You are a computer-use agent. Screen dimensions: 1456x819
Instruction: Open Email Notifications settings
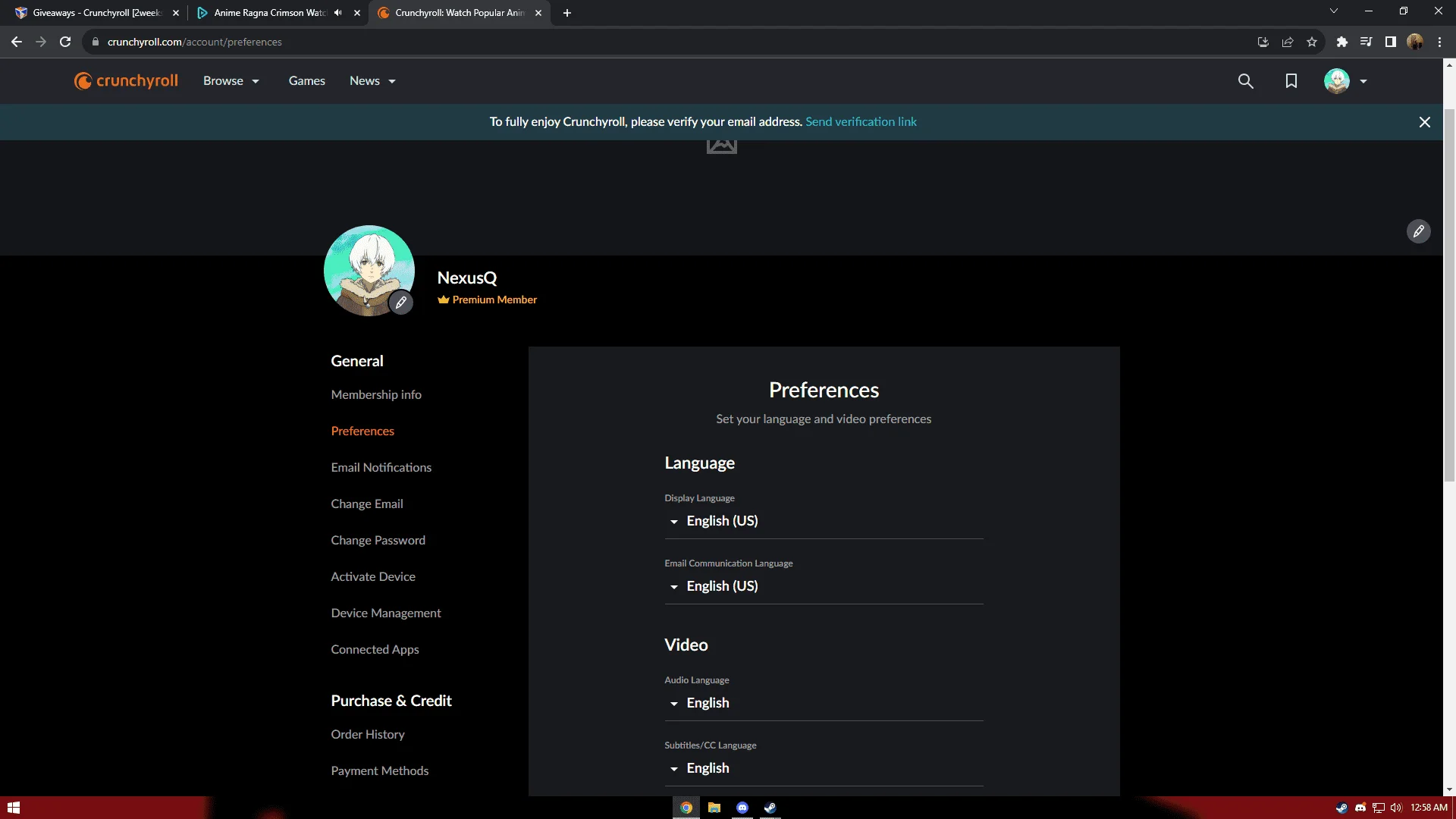pos(381,468)
